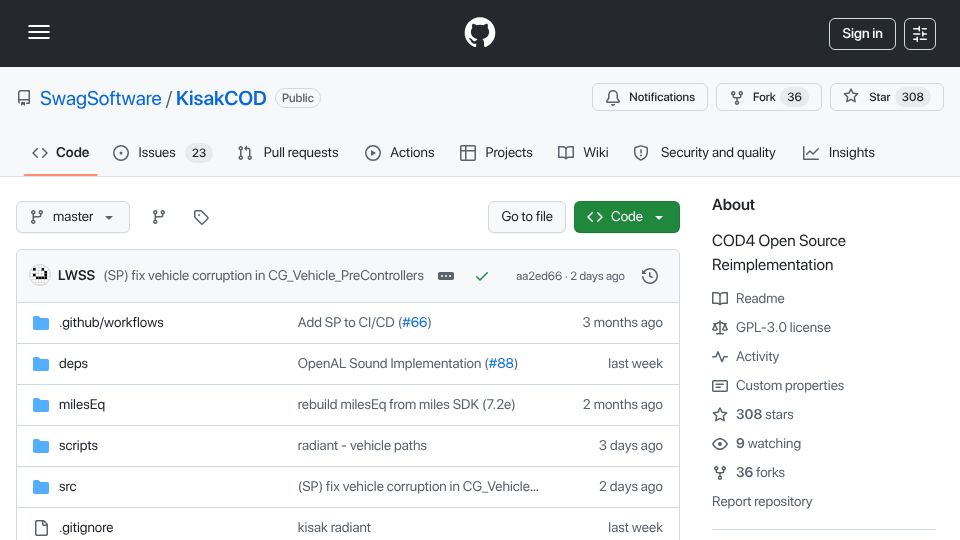Open the Insights tab
This screenshot has width=960, height=540.
pyautogui.click(x=838, y=152)
